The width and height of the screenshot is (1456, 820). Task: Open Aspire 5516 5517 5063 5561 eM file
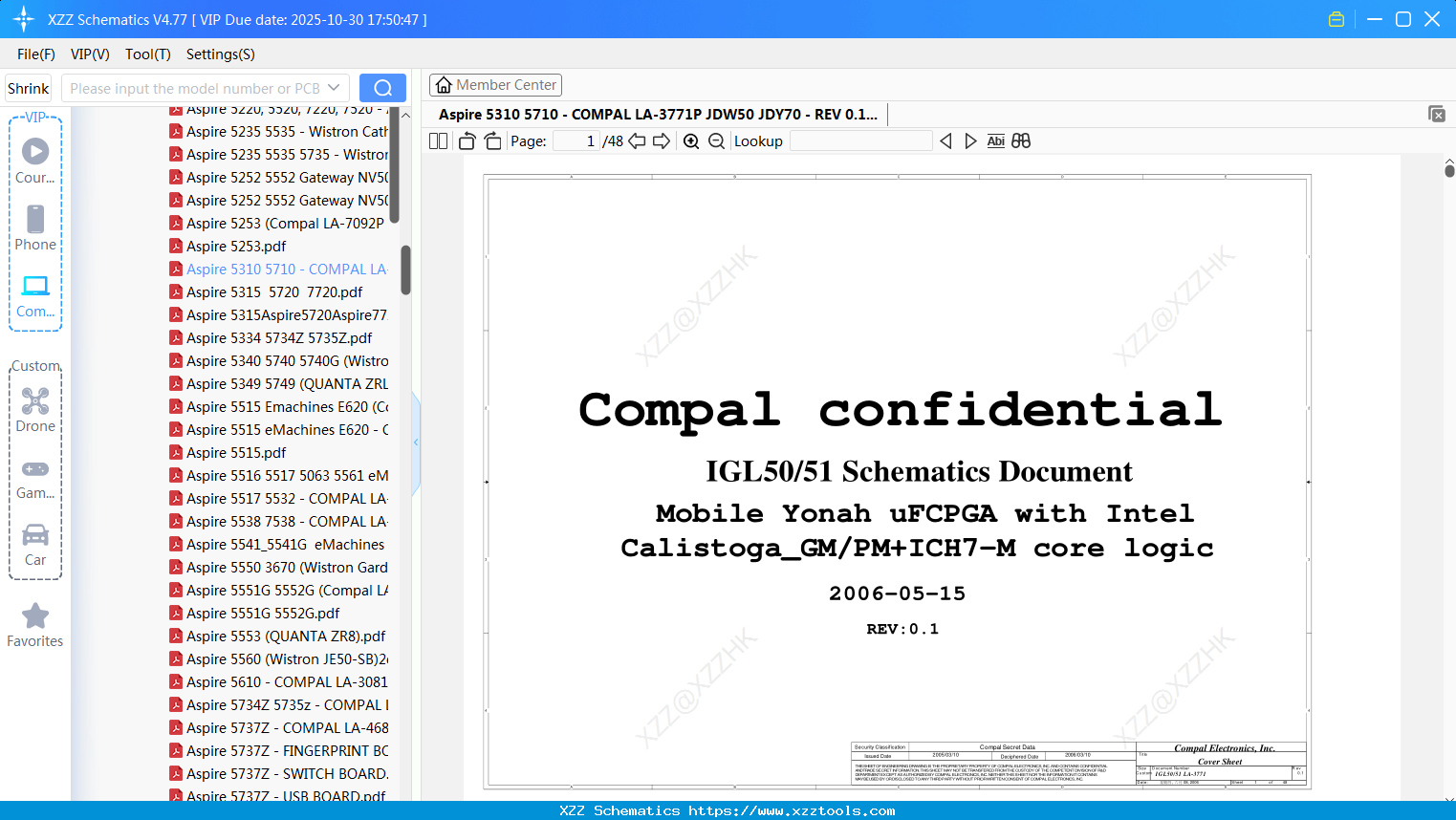click(x=279, y=476)
